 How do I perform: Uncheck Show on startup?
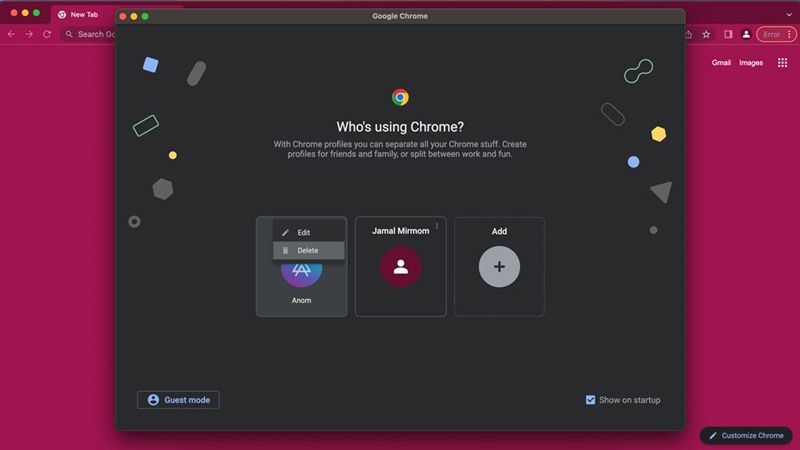(590, 400)
